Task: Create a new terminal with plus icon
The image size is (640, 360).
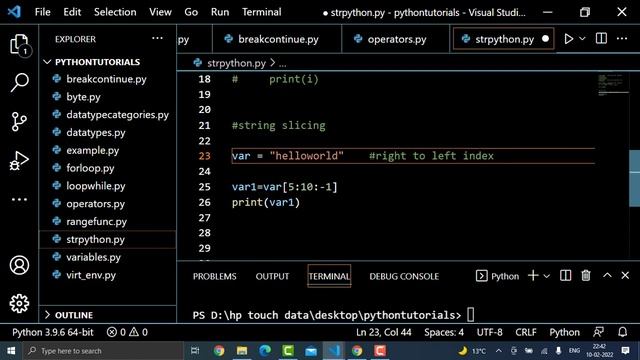Action: [533, 276]
